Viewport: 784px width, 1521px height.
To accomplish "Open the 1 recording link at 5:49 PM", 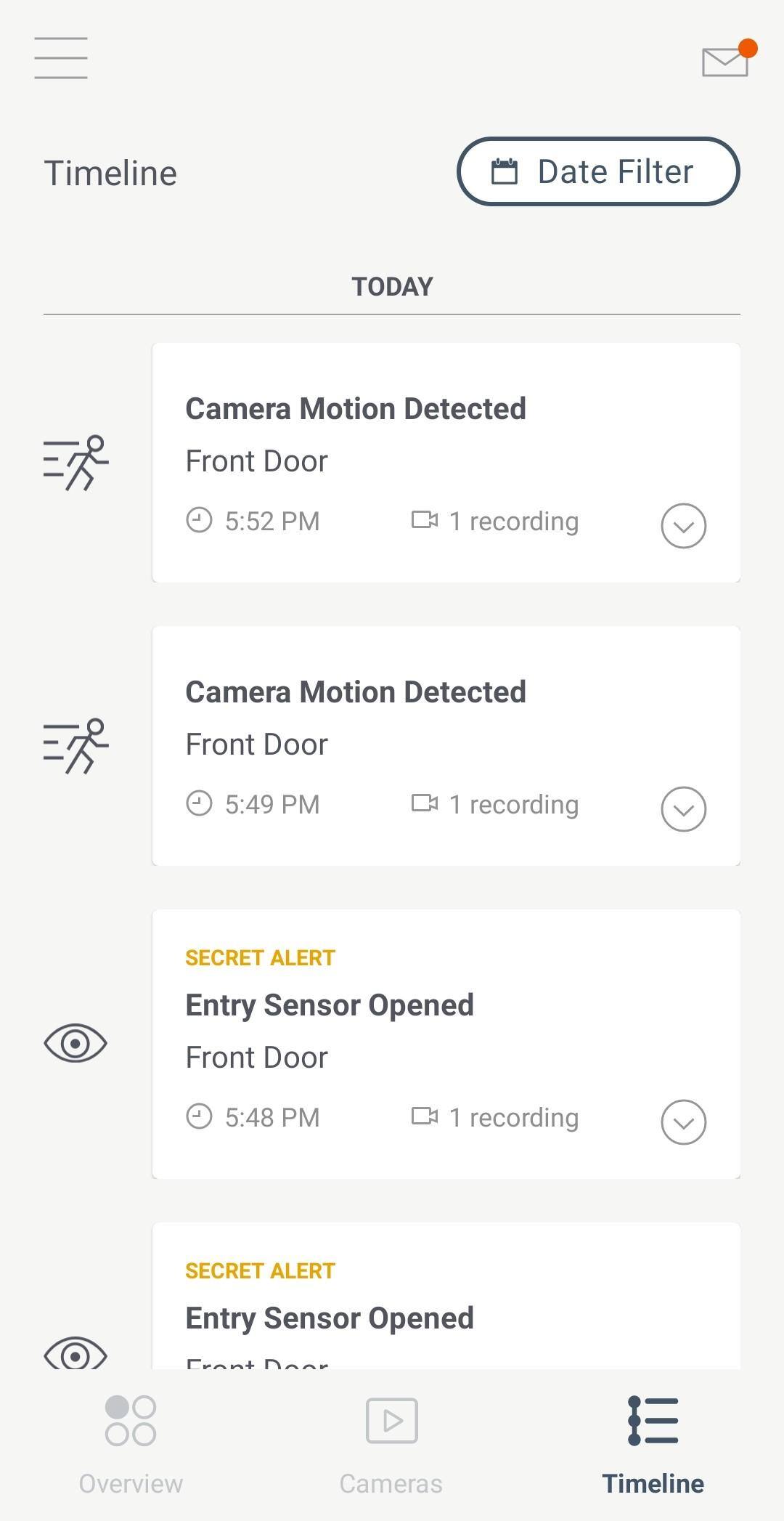I will point(513,805).
